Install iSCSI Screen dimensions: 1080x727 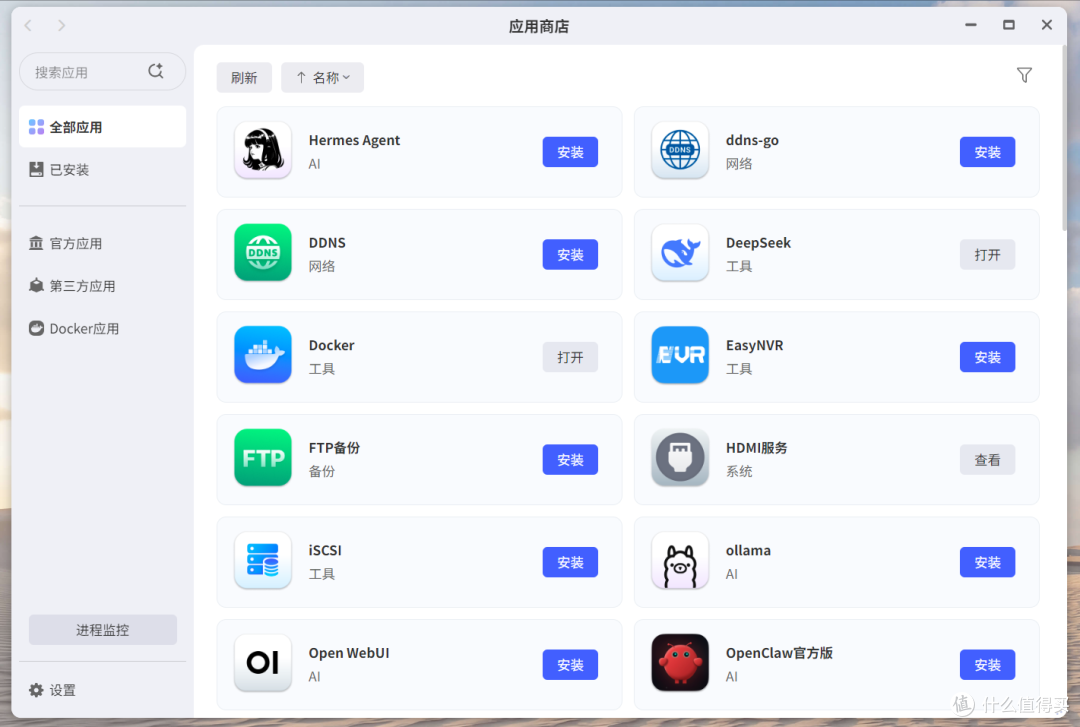[x=570, y=562]
